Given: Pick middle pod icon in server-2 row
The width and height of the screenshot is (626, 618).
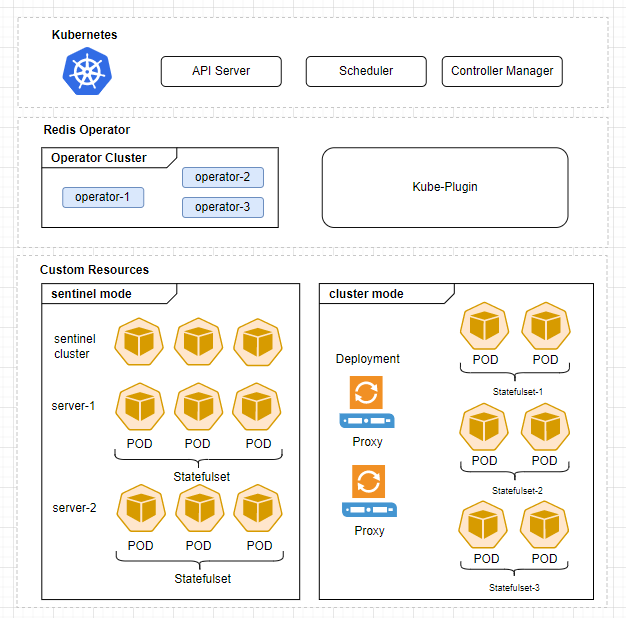Looking at the screenshot, I should [x=200, y=508].
